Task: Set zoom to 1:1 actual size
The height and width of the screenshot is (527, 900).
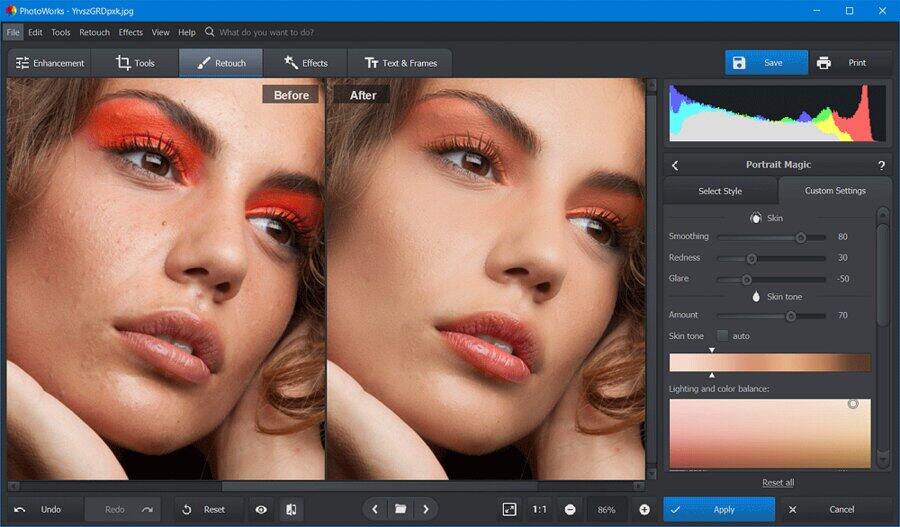Action: [538, 509]
